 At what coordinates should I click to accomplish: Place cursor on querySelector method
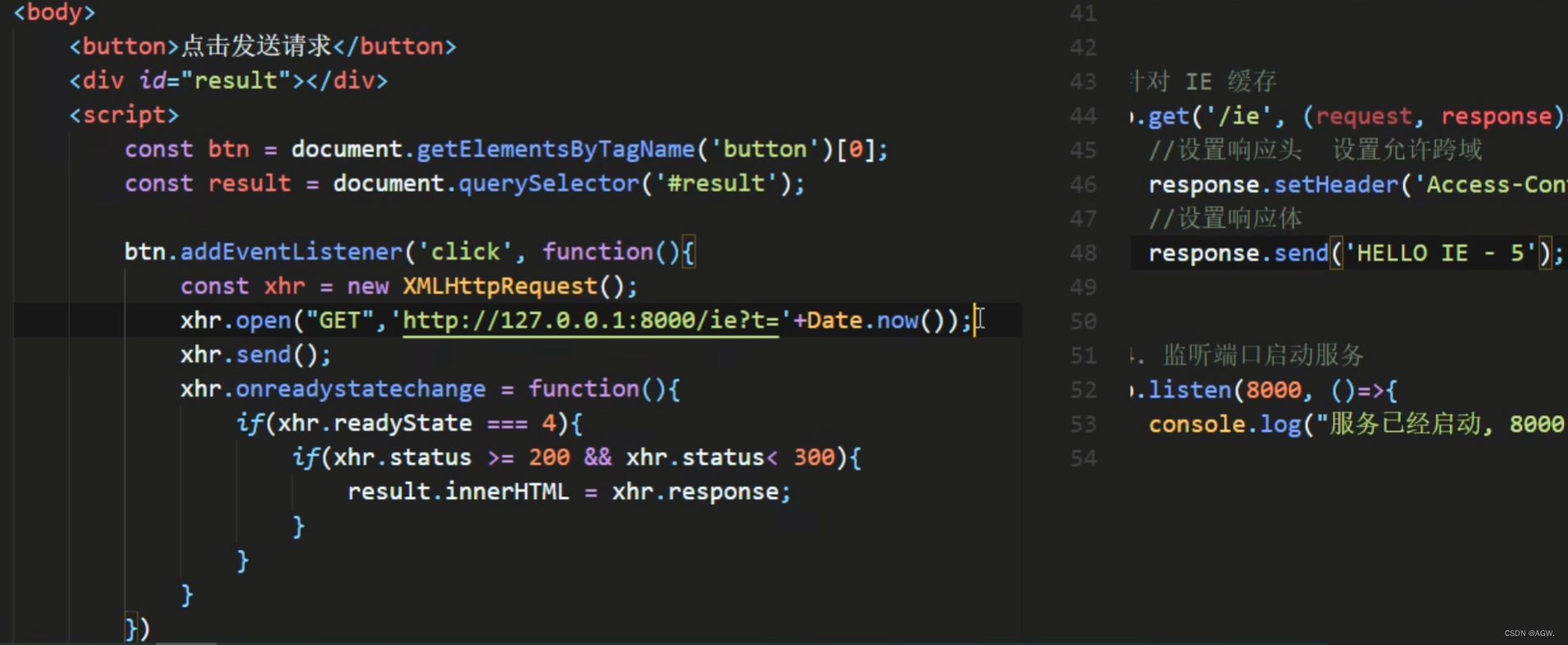549,184
